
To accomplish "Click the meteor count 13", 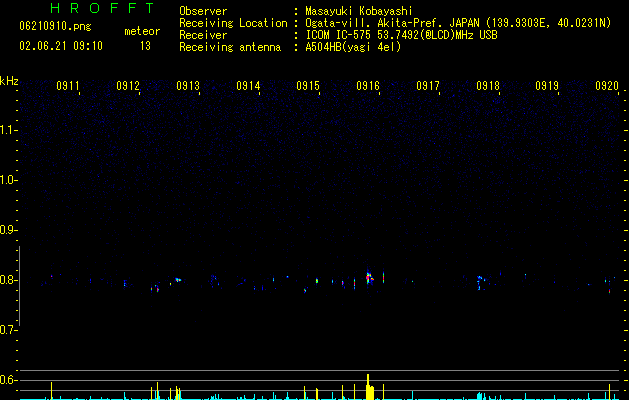I will pos(145,46).
